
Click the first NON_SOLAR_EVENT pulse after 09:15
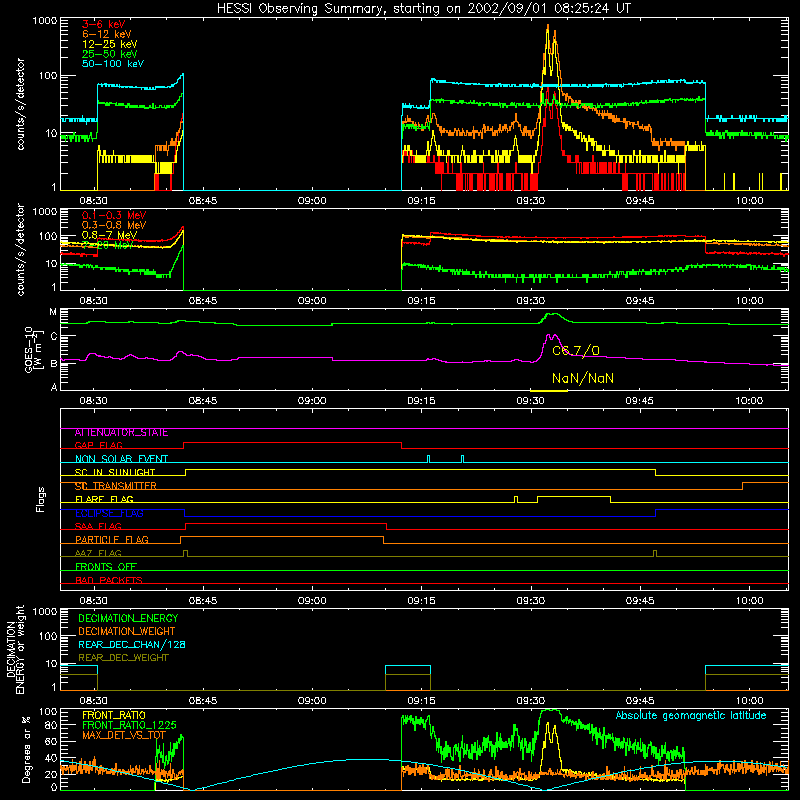[429, 458]
